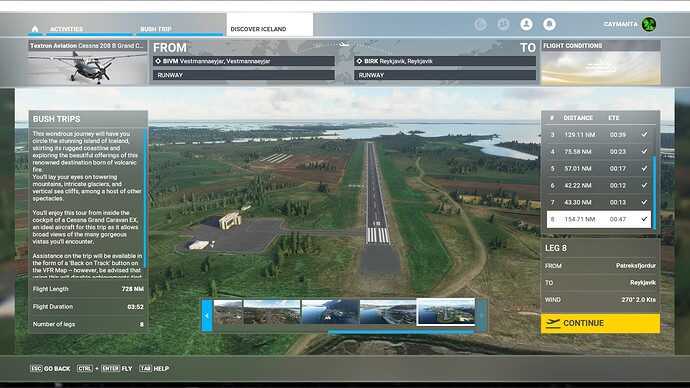Click the leg list blue scrollbar
690x388 pixels.
click(x=654, y=192)
